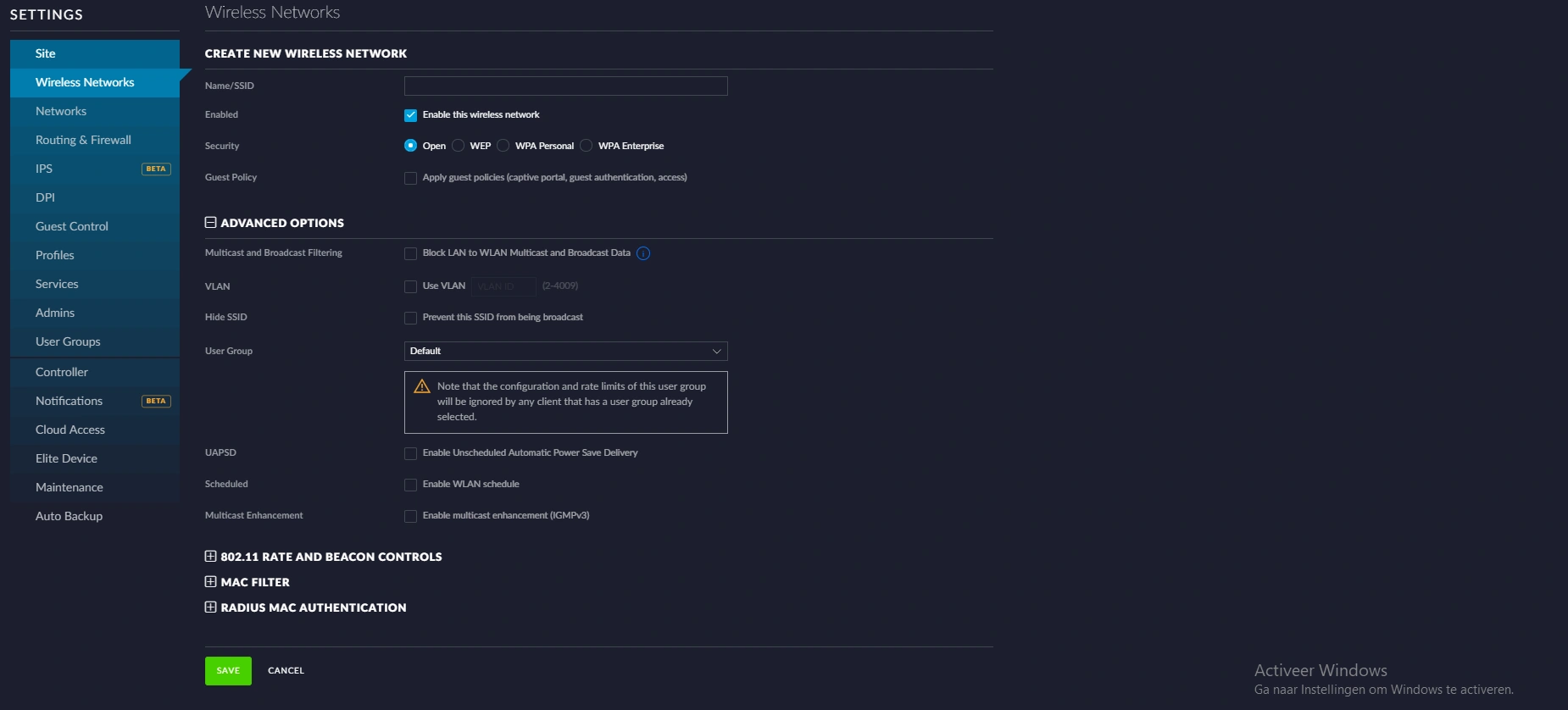Collapse the Advanced Options section
Screen dimensions: 1568x710
click(211, 223)
